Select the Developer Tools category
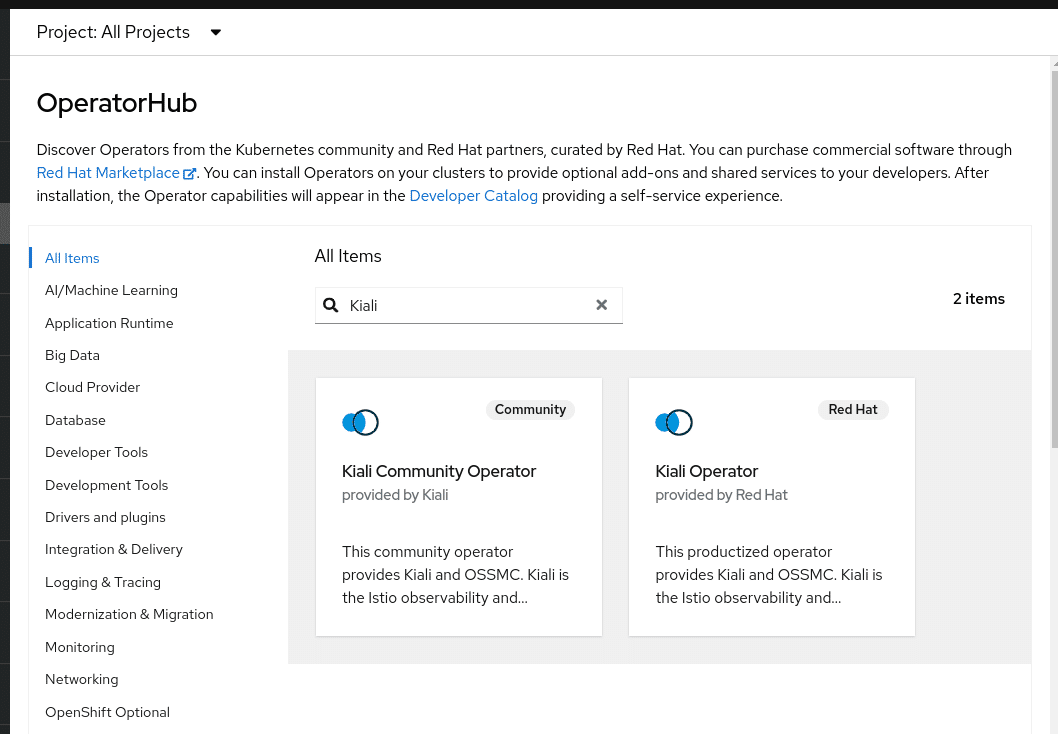The image size is (1058, 734). (96, 452)
